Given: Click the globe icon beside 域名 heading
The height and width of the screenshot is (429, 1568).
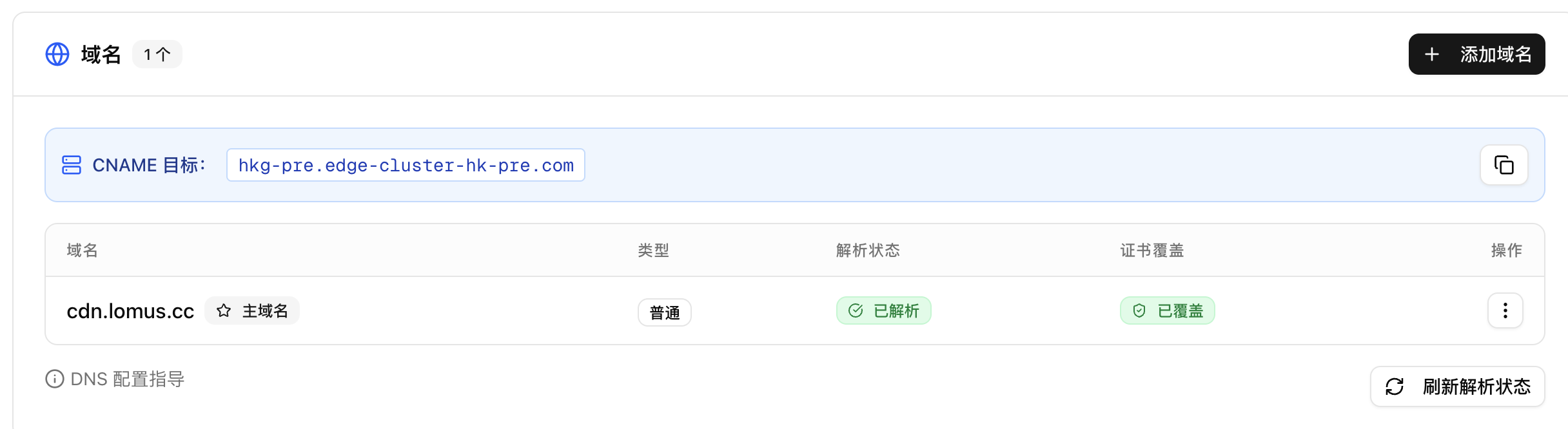Looking at the screenshot, I should click(x=57, y=54).
